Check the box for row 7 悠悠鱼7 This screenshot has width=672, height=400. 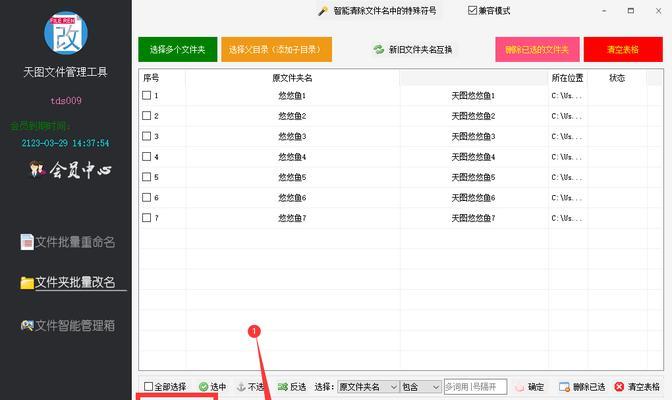point(147,218)
